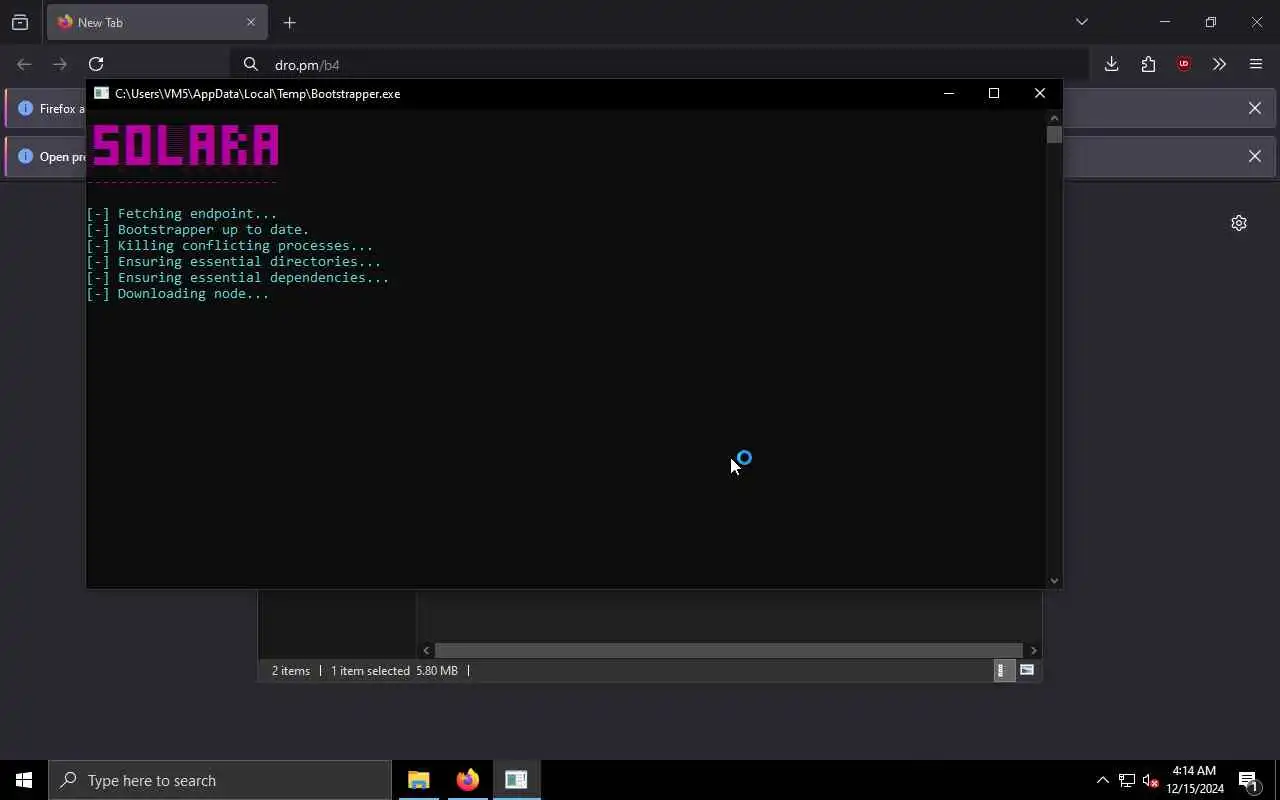1280x800 pixels.
Task: Show more tools overflow chevron
Action: (x=1219, y=64)
